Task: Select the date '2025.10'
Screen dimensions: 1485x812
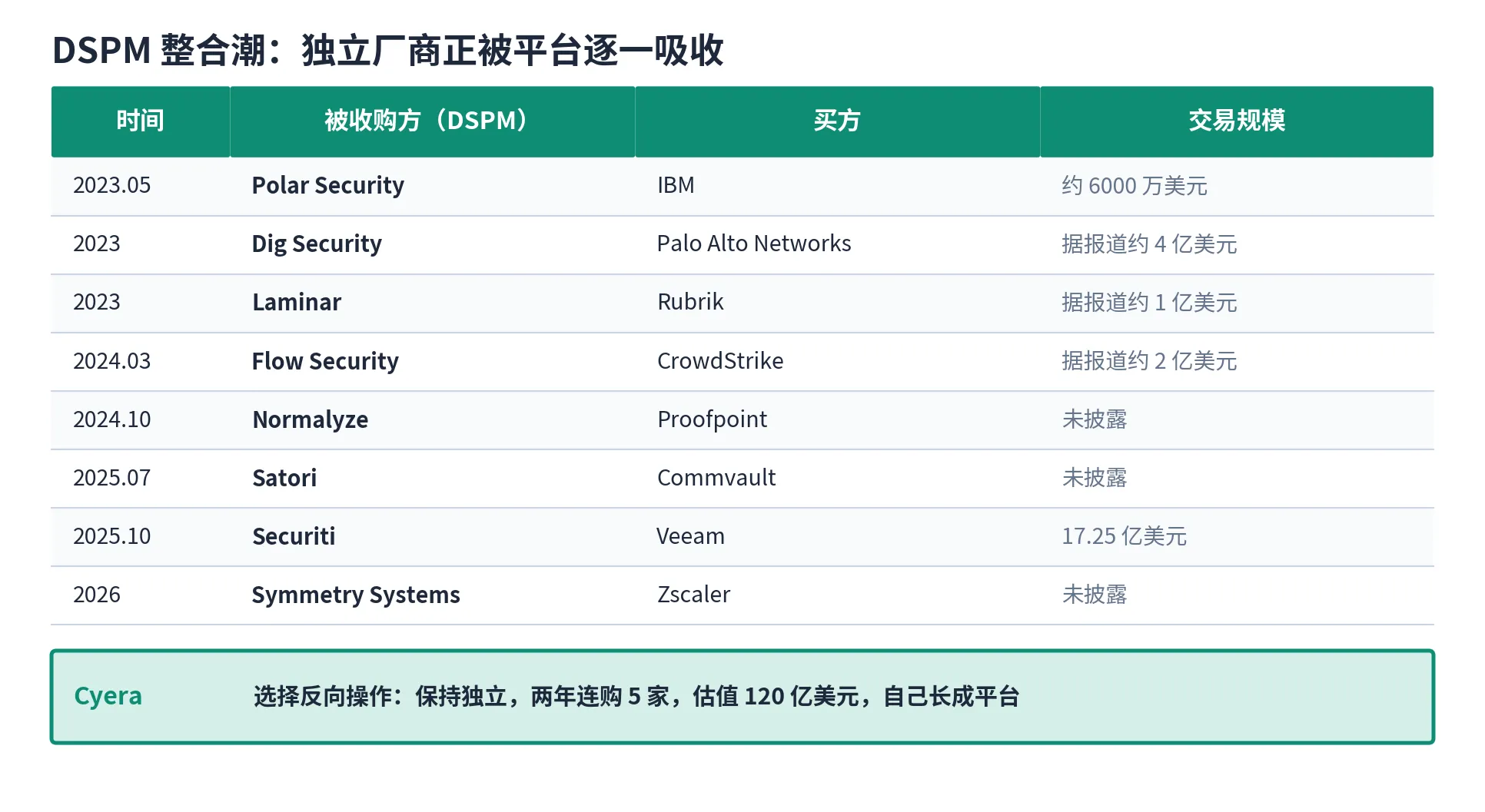Action: [x=111, y=536]
